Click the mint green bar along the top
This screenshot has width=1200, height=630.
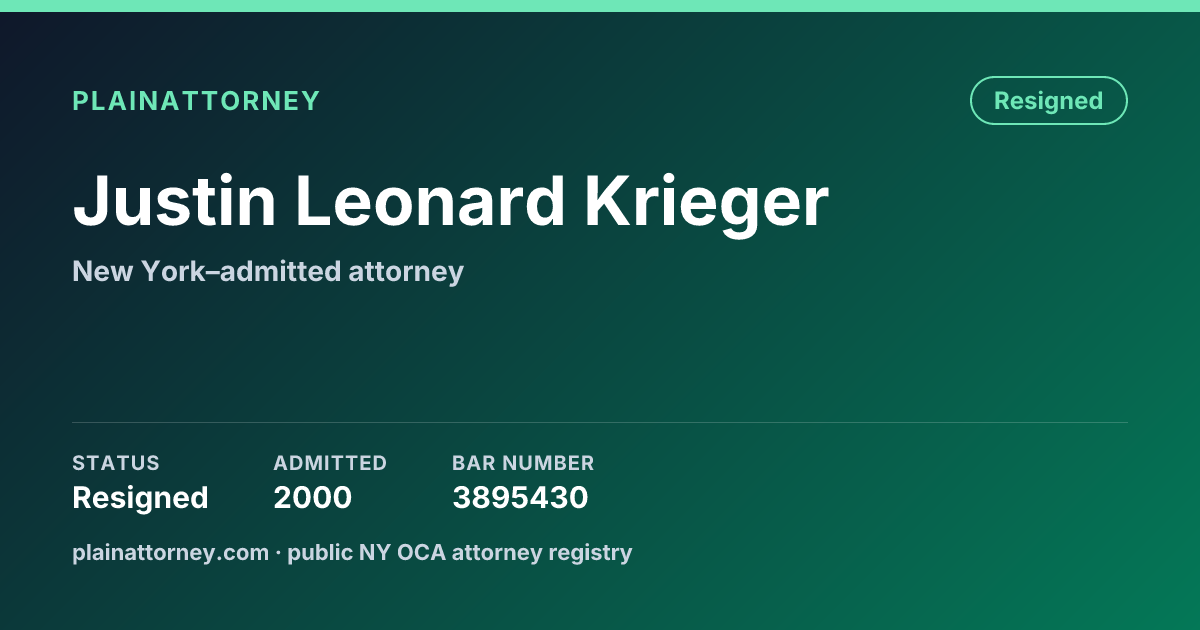[600, 6]
